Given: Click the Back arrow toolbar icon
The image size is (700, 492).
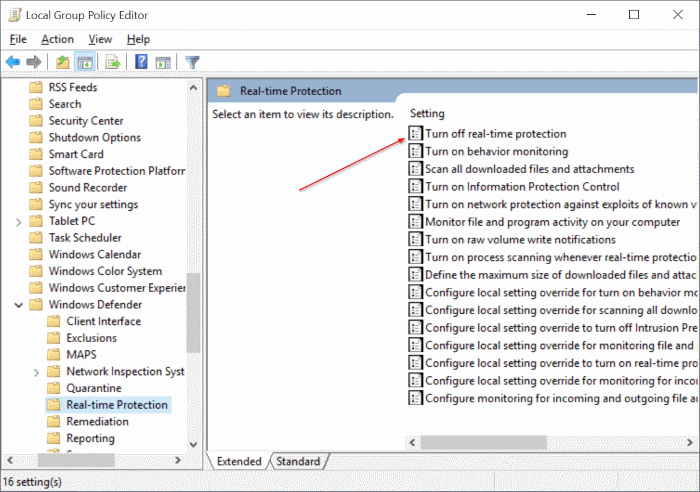Looking at the screenshot, I should click(x=13, y=62).
